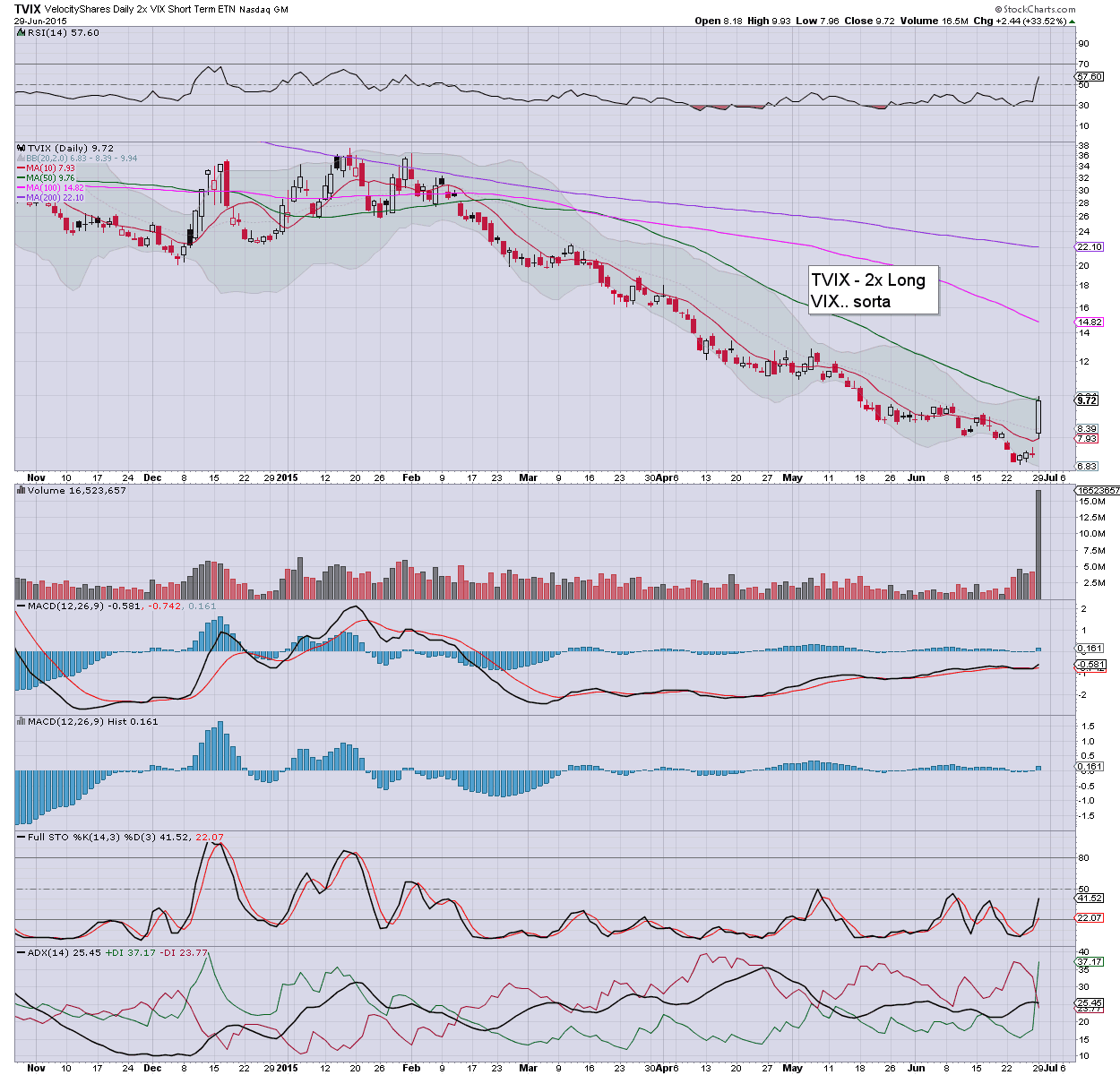Click the ADX(14) panel legend icon
The height and width of the screenshot is (1075, 1120).
(22, 952)
